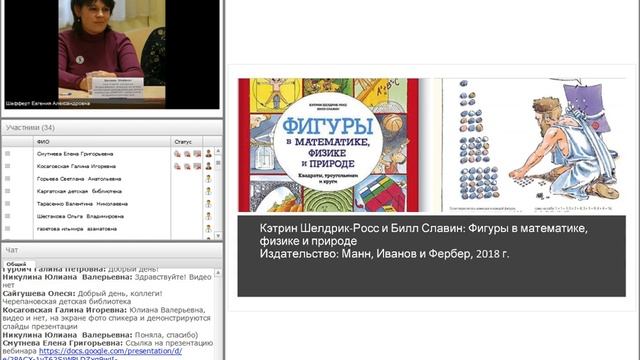Click the Участники (34) panel header
Viewport: 640px width, 360px height.
tap(112, 128)
